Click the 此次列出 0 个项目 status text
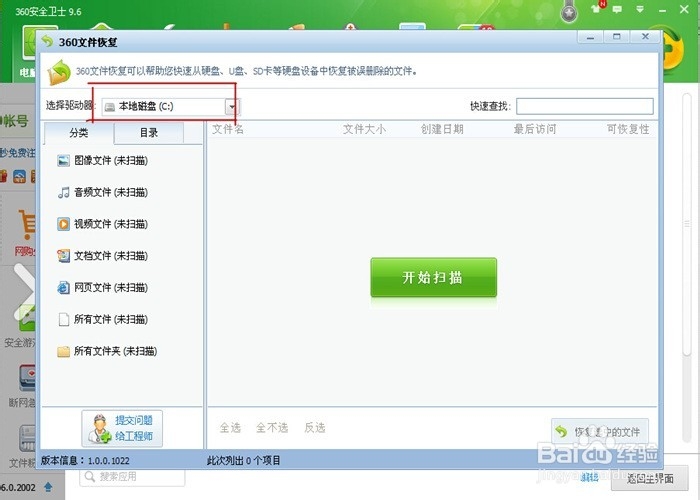Viewport: 700px width, 500px height. [x=244, y=460]
